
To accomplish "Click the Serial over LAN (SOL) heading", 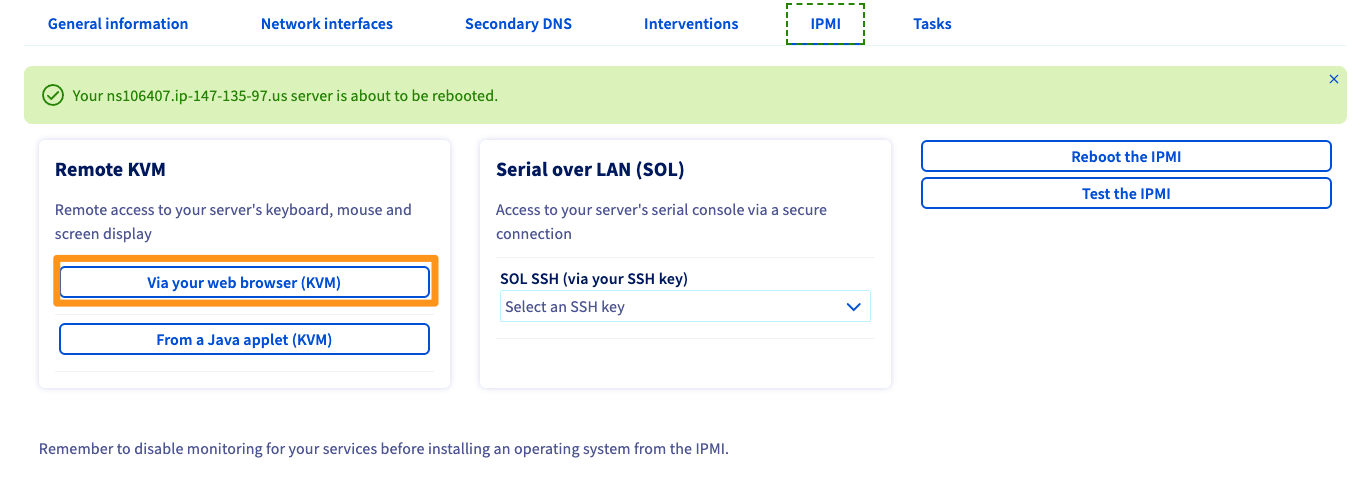I will click(590, 169).
